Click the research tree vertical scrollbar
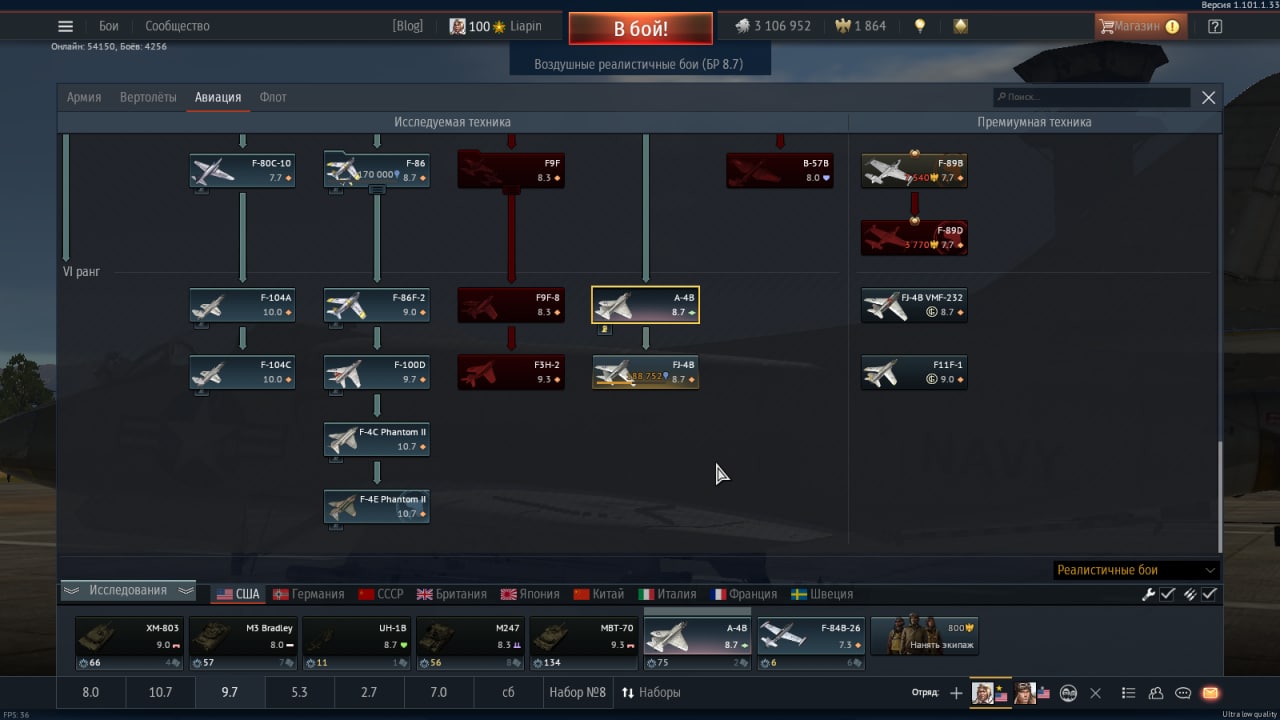This screenshot has width=1280, height=720. [1219, 495]
